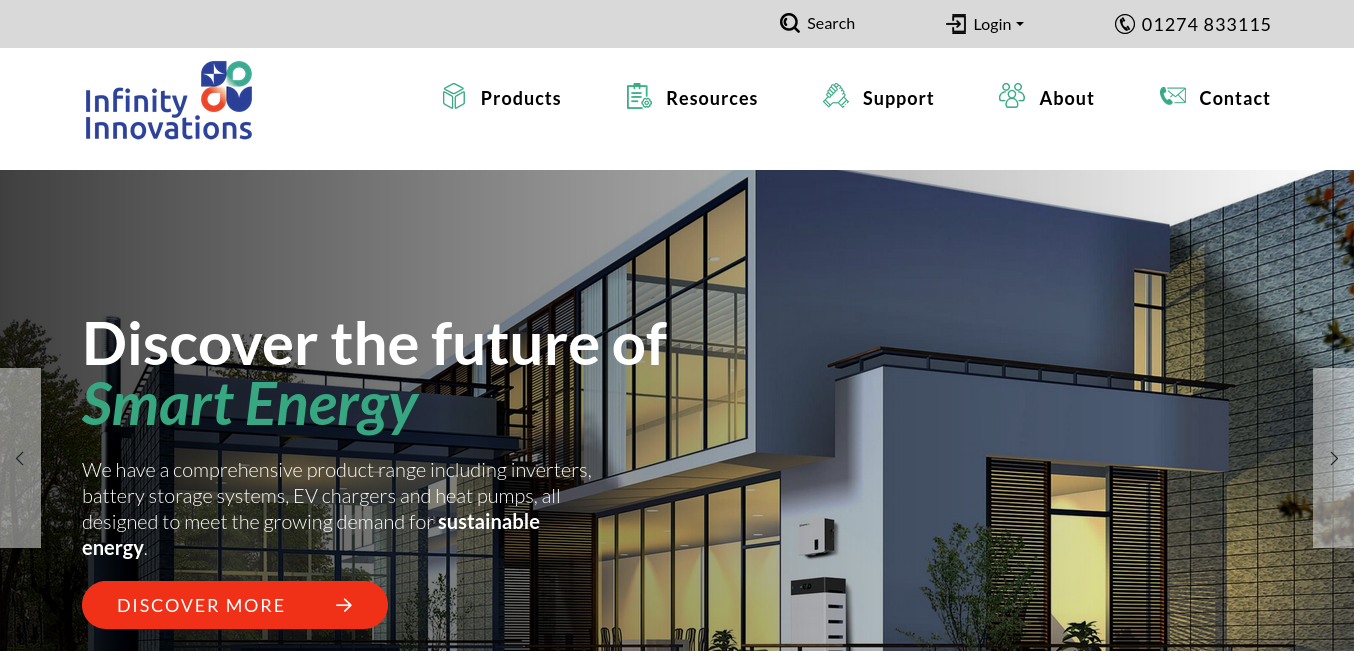Click the telephone handset icon

tap(1125, 24)
